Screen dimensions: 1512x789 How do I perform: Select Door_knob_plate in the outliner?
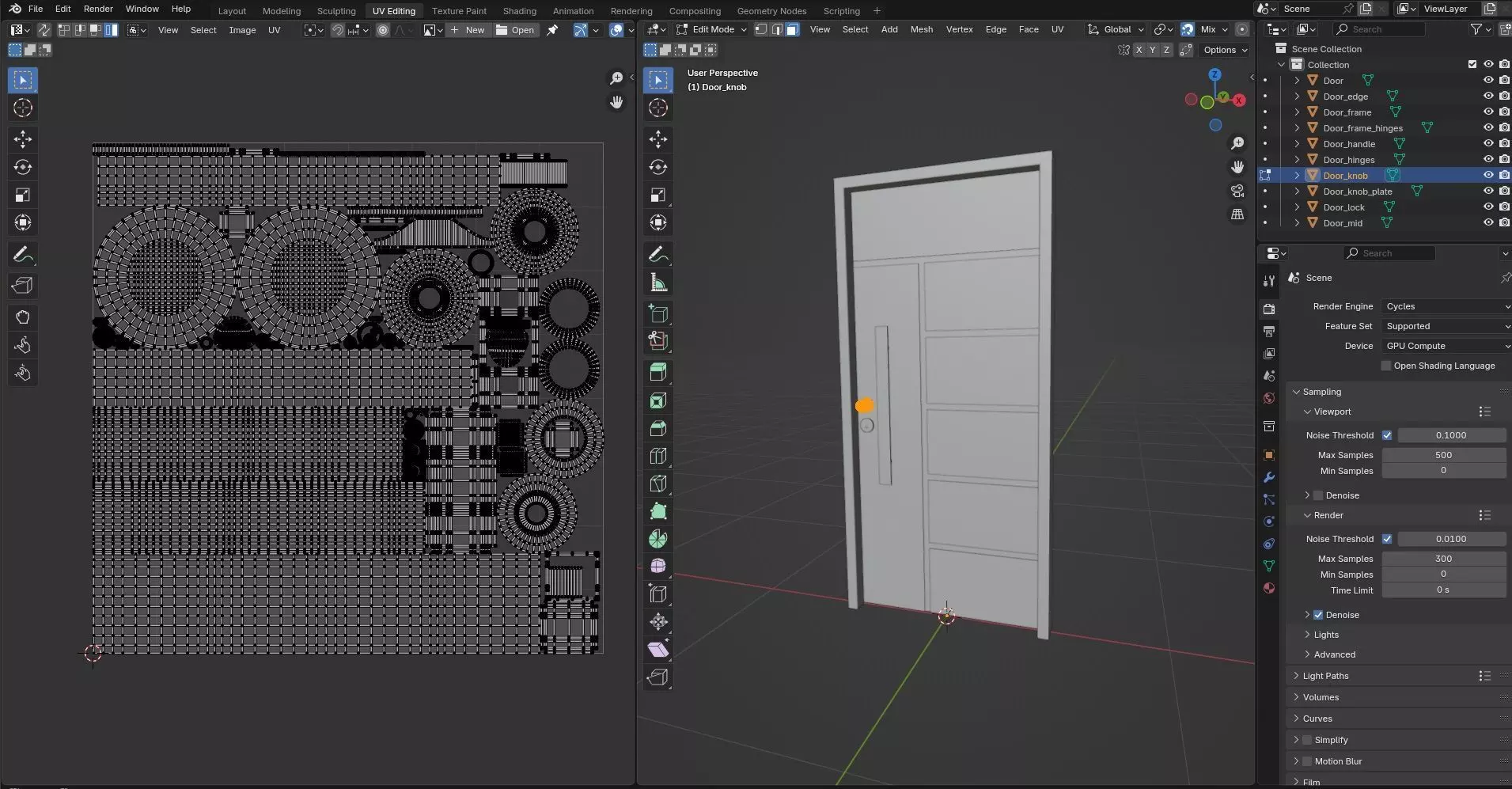[x=1358, y=192]
